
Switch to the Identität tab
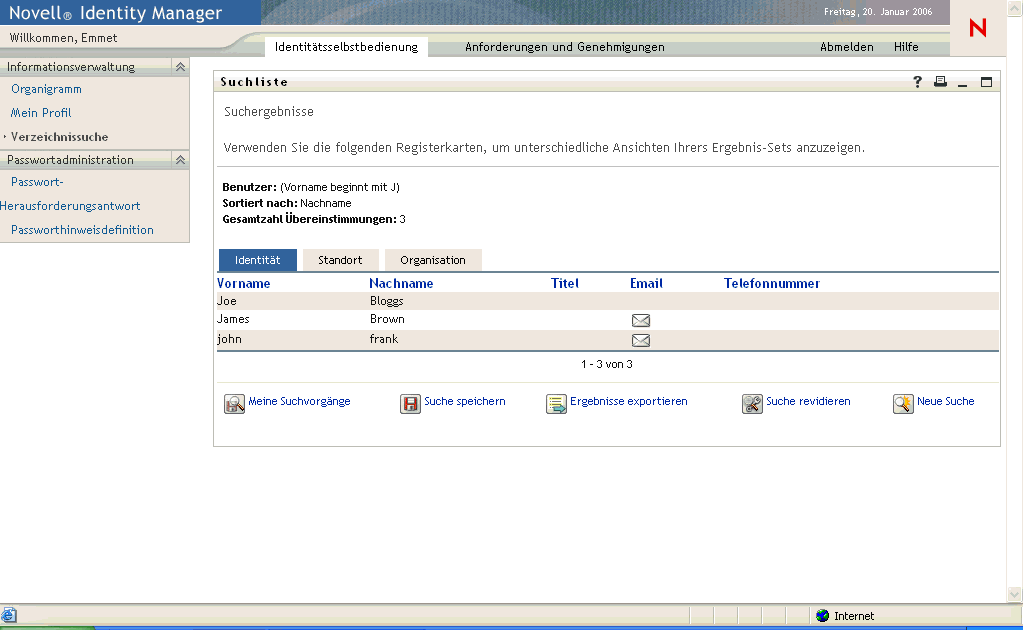pos(258,260)
